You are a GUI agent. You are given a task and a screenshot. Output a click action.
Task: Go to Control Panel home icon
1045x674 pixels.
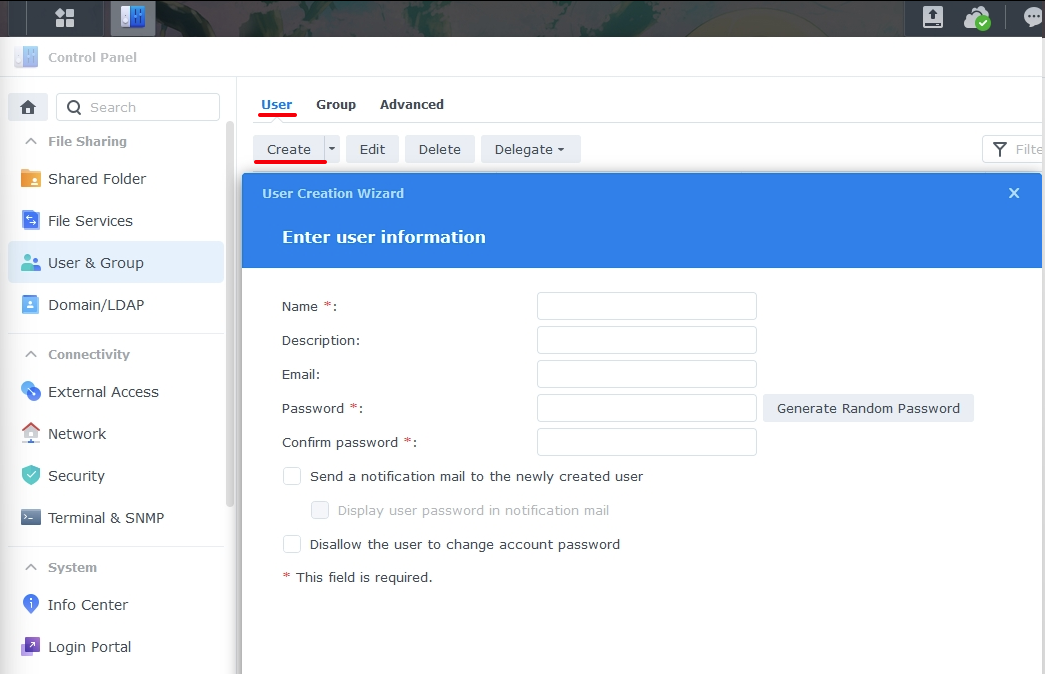coord(28,107)
